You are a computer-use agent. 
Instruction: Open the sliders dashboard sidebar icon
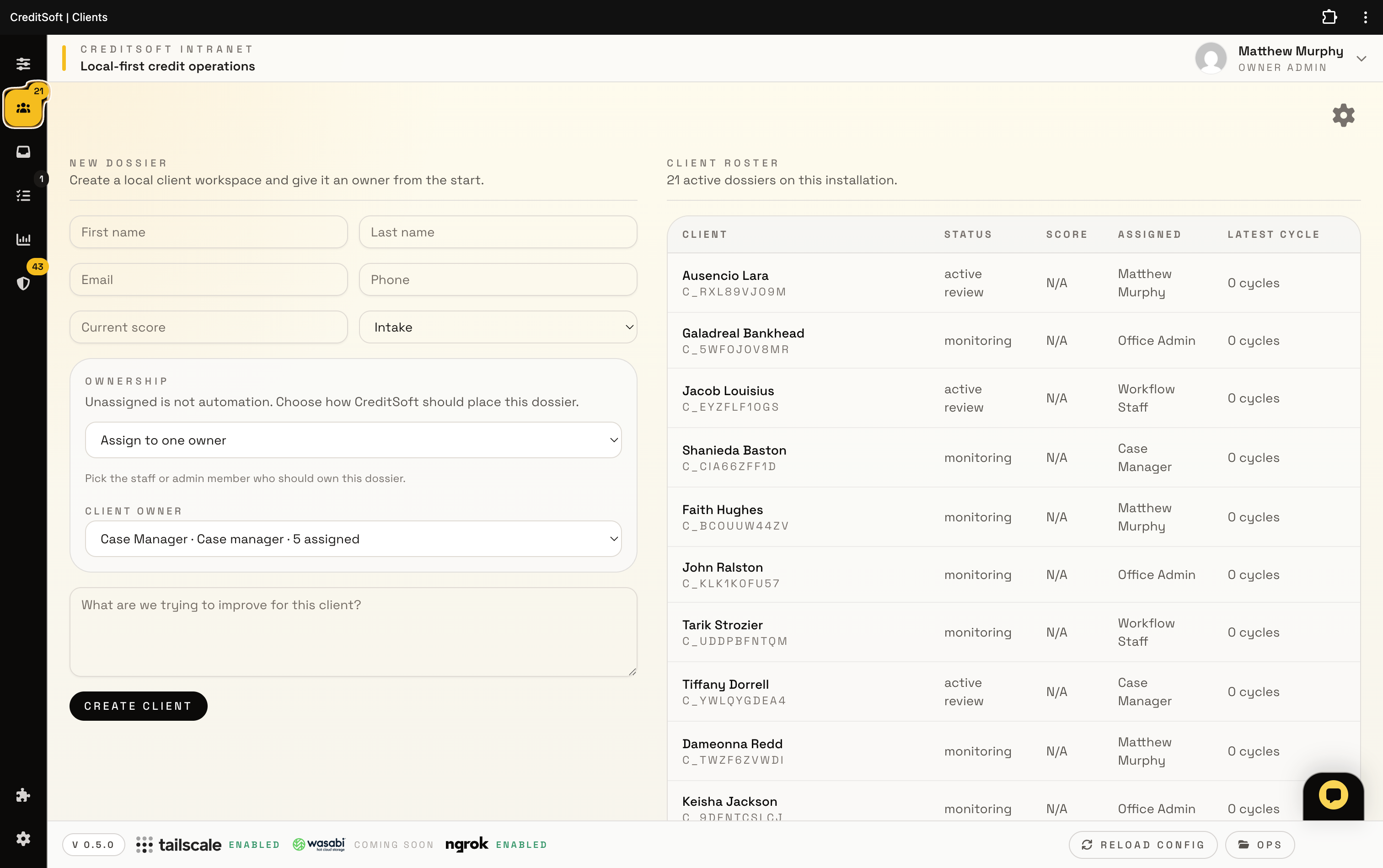point(23,64)
